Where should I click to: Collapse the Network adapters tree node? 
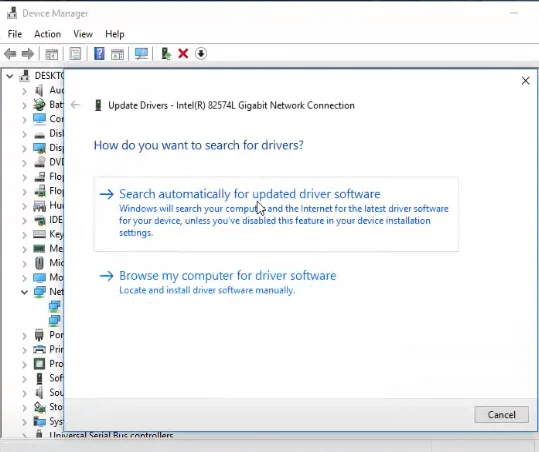pos(24,292)
